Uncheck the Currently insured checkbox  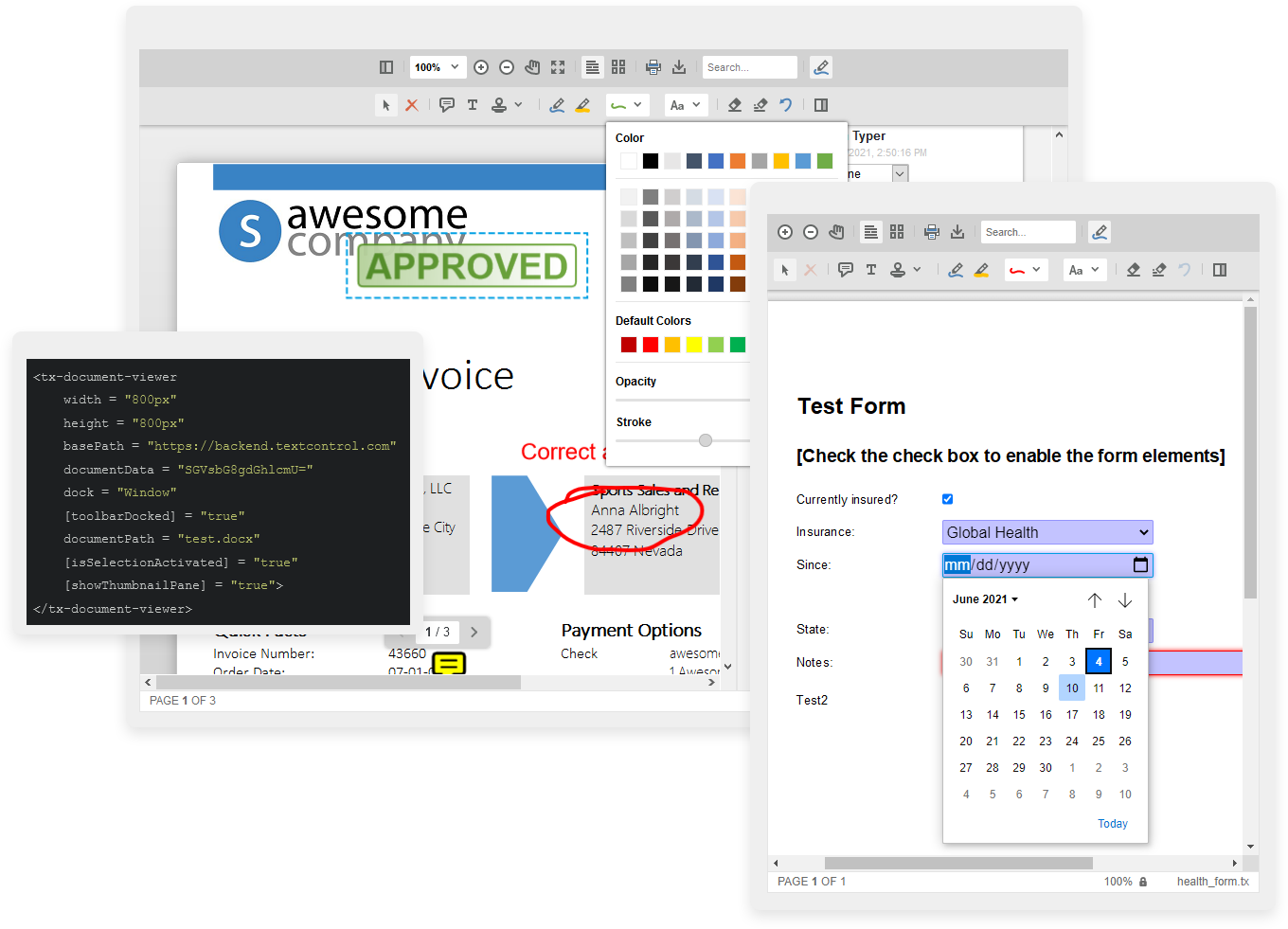click(947, 499)
